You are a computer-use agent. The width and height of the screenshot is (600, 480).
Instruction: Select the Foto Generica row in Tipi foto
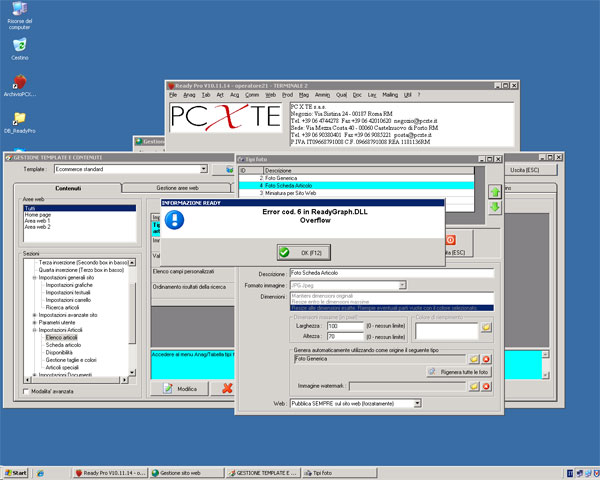pyautogui.click(x=356, y=178)
